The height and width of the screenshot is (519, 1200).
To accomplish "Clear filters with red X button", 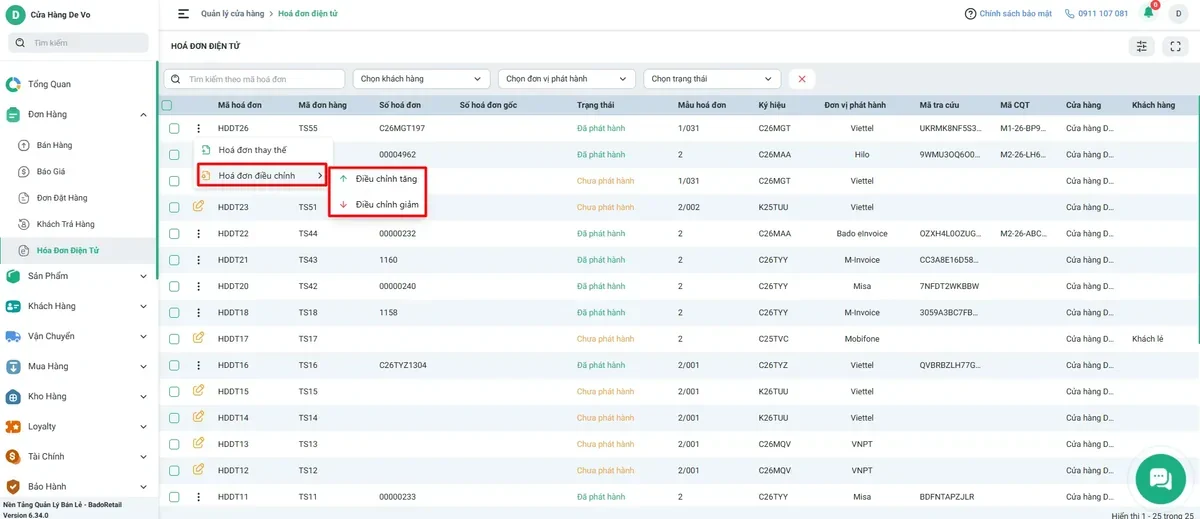I will point(801,79).
